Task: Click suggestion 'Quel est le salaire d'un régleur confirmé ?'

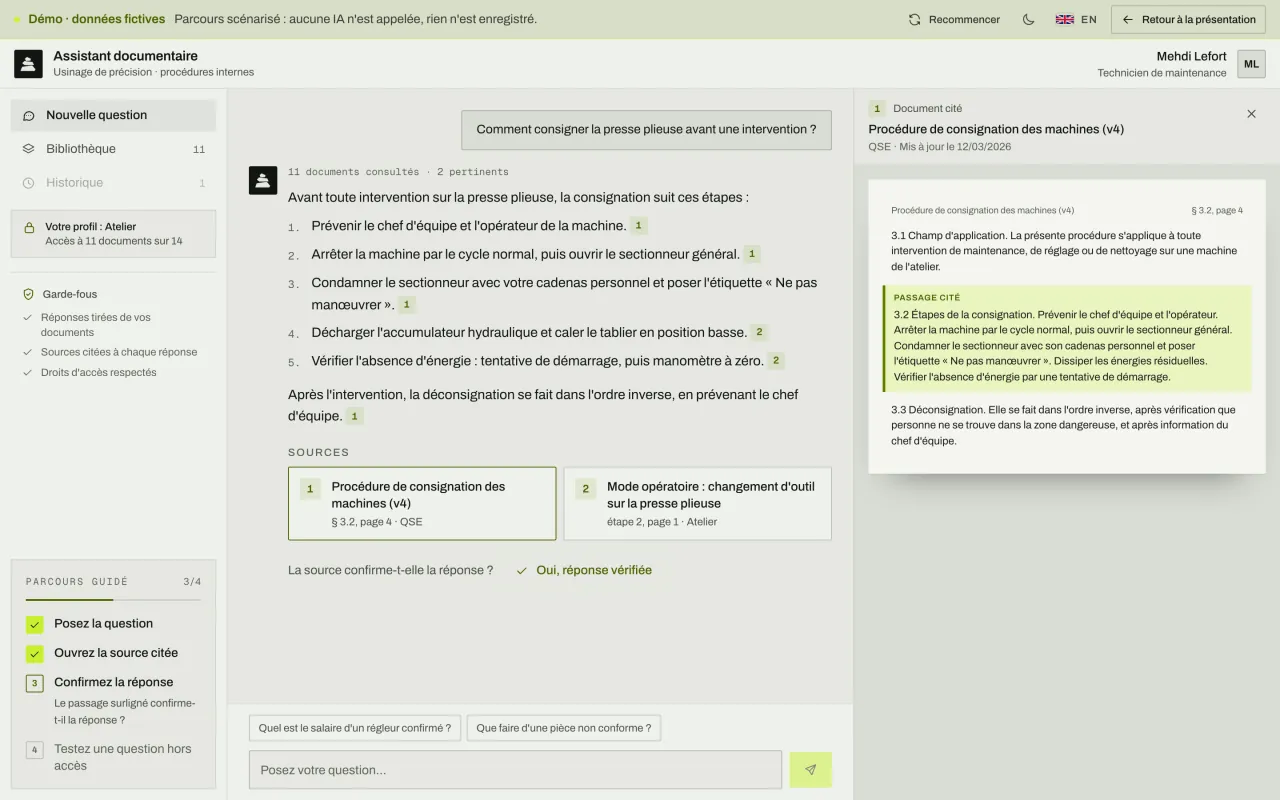Action: pyautogui.click(x=355, y=728)
